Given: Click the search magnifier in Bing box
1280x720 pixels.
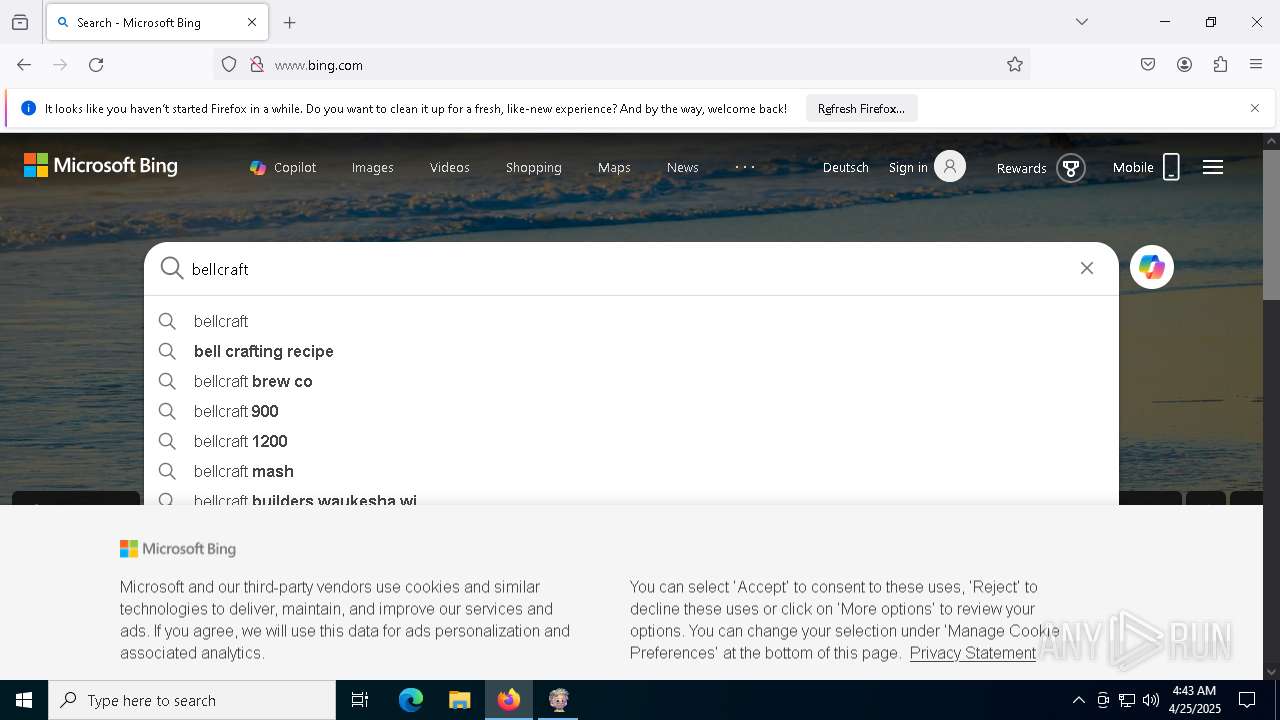Looking at the screenshot, I should tap(172, 268).
